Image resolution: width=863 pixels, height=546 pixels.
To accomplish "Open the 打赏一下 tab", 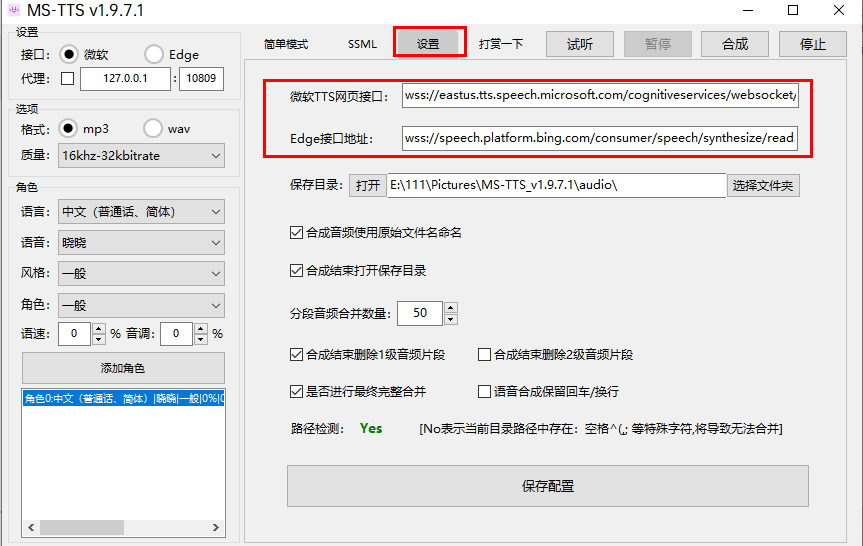I will click(x=501, y=44).
